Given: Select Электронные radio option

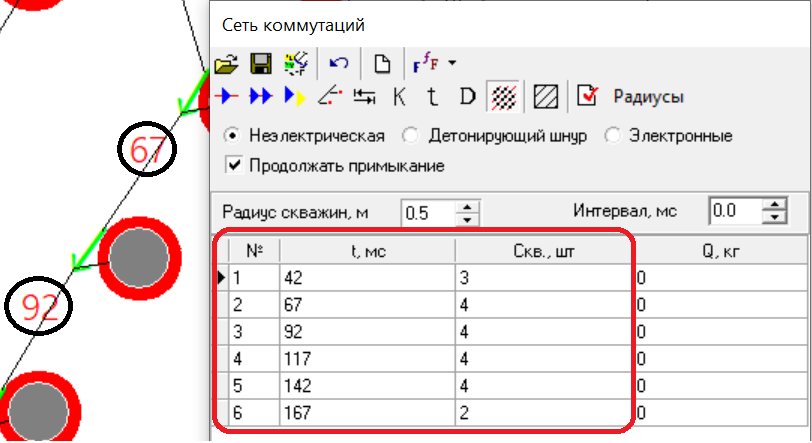Looking at the screenshot, I should 612,136.
